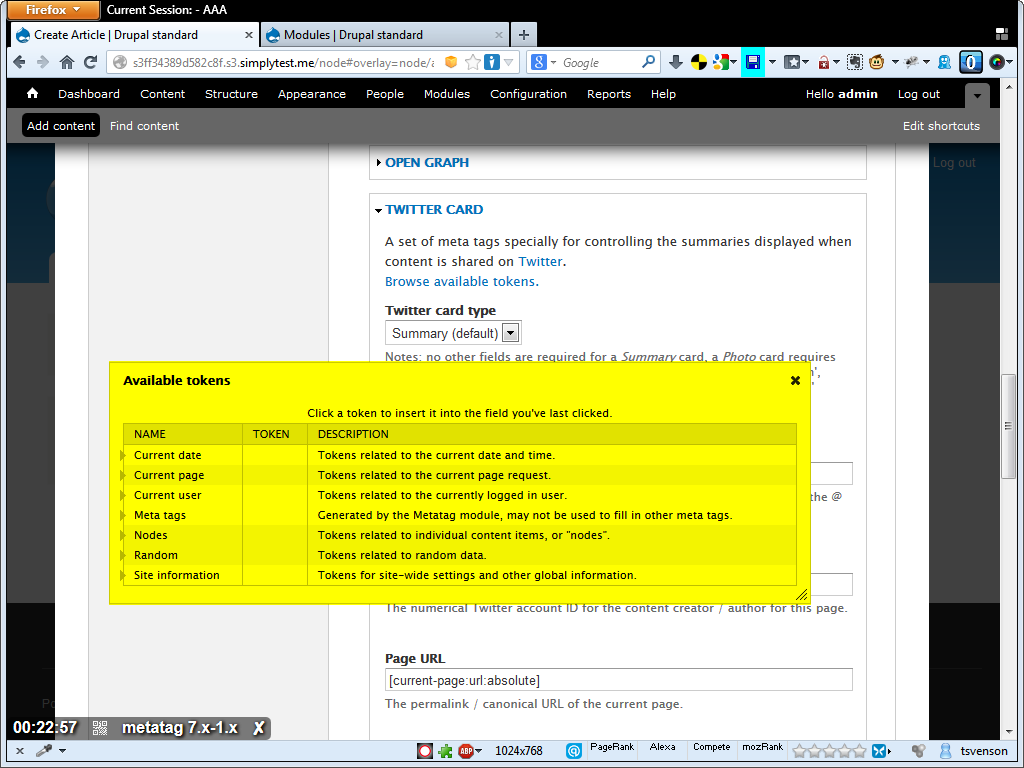Click the color picker eyedropper status icon
The width and height of the screenshot is (1024, 768).
[x=44, y=750]
